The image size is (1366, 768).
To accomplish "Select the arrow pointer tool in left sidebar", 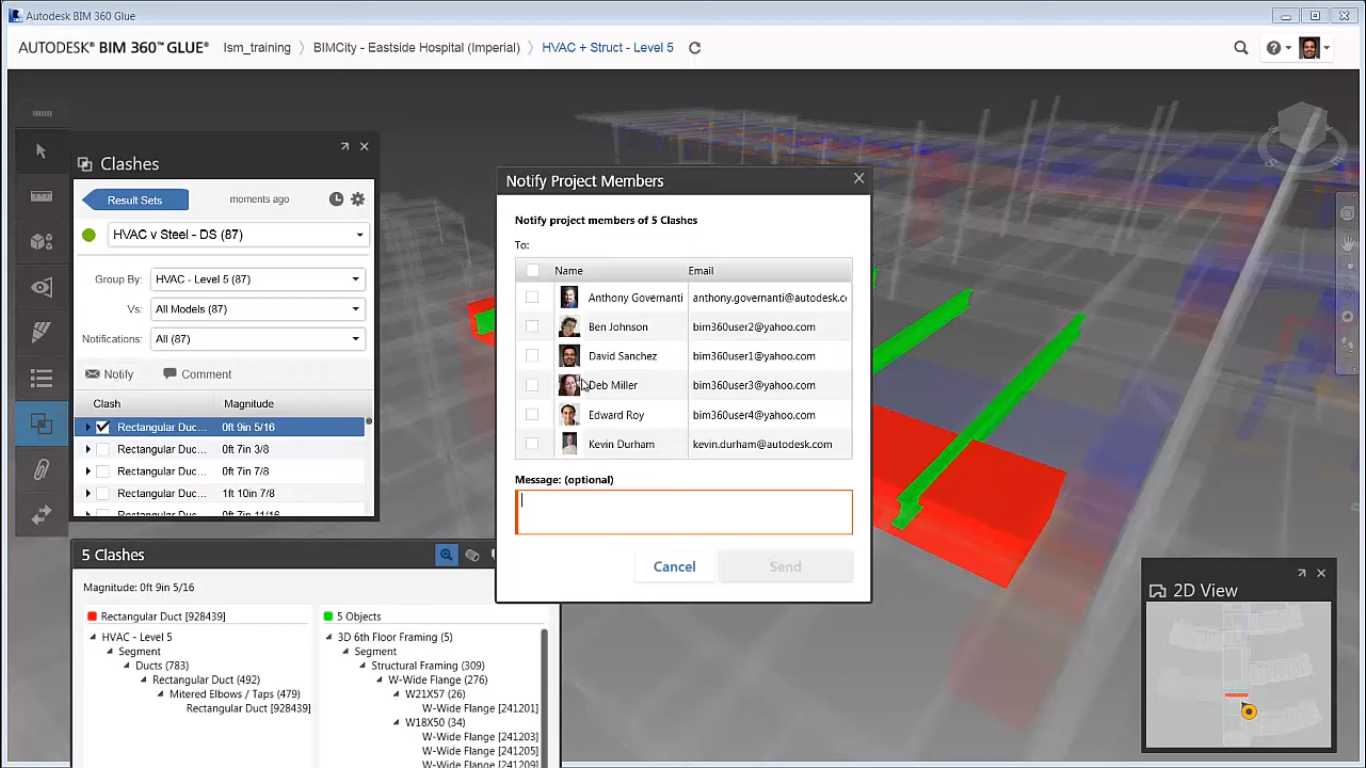I will 41,151.
